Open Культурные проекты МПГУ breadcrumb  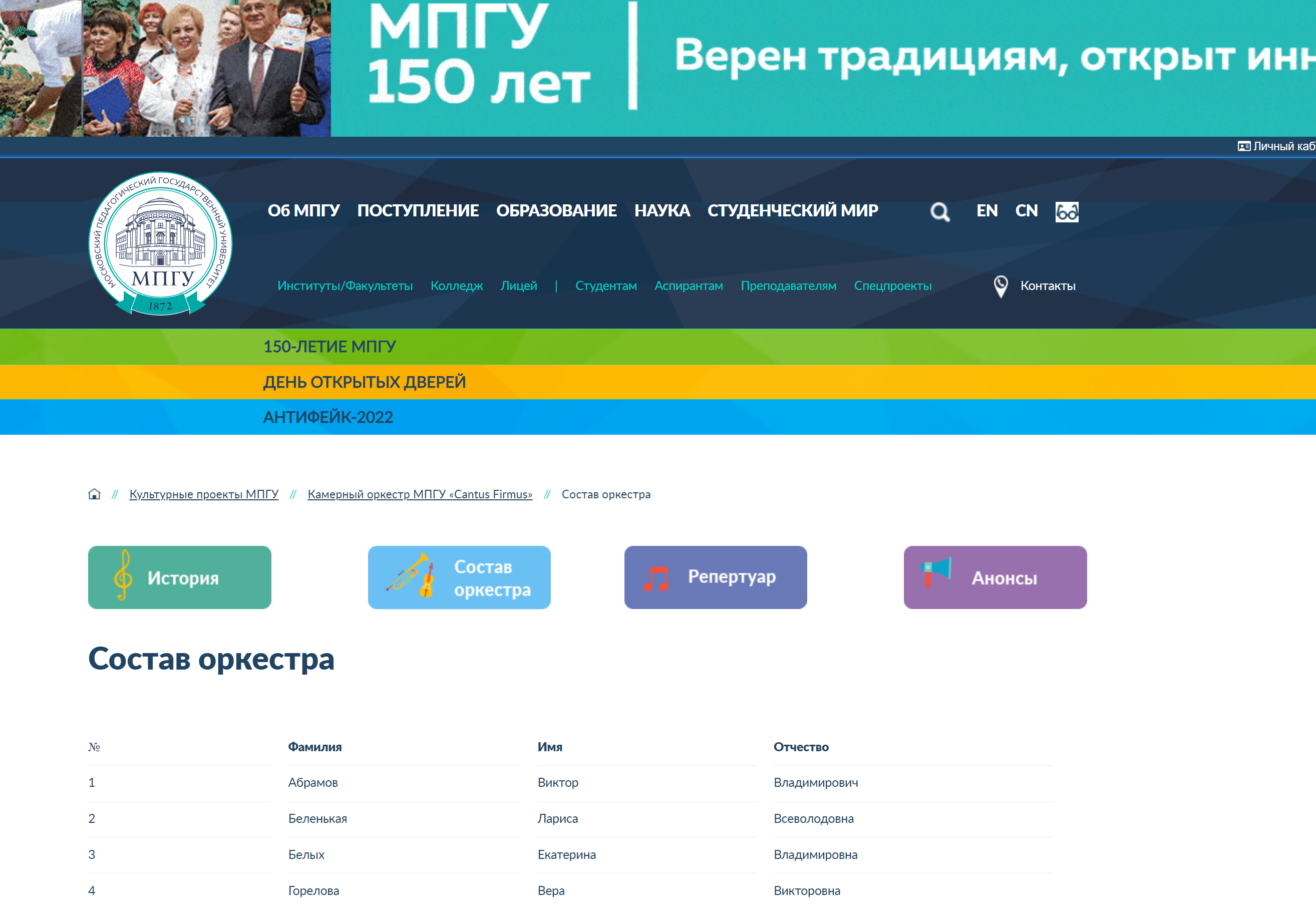point(204,494)
